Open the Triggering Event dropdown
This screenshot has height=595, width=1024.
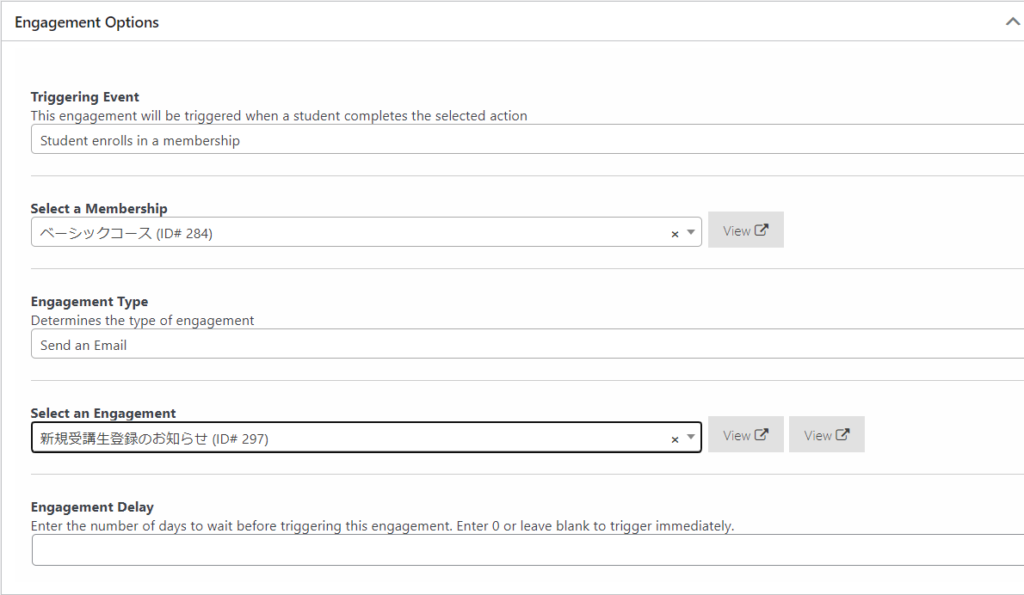(x=527, y=140)
